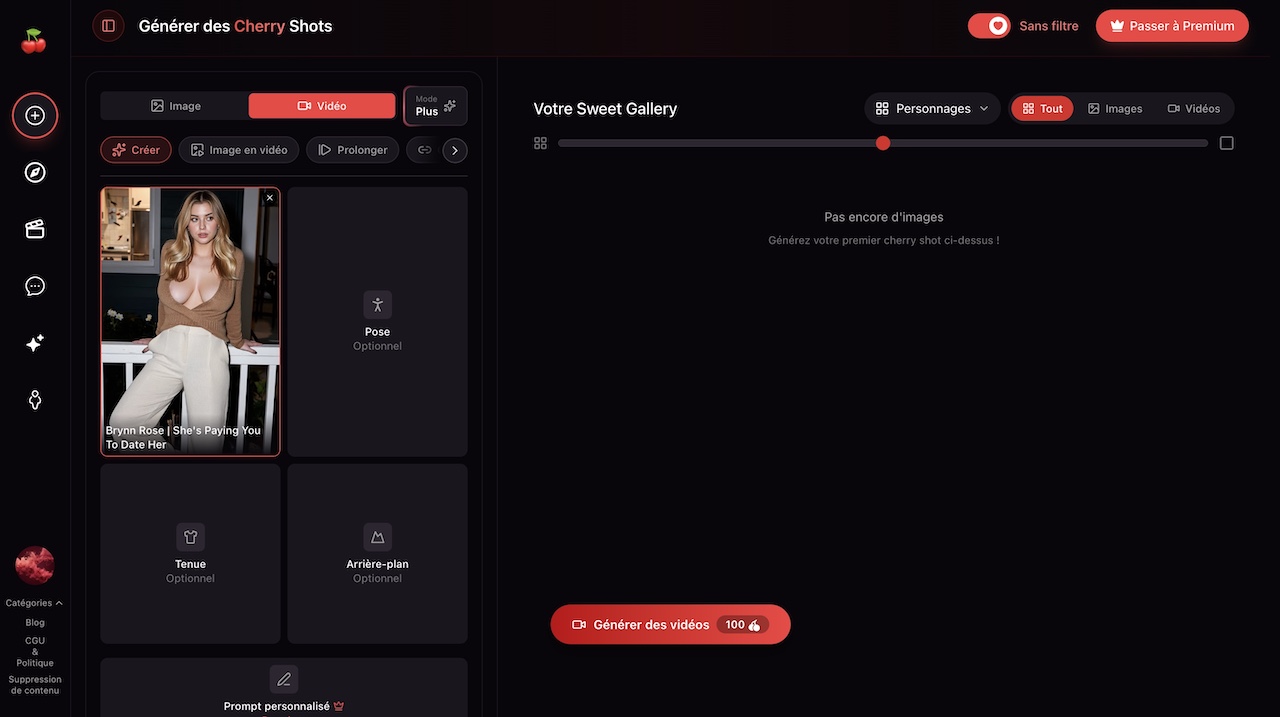Select the Brynn Rose character thumbnail

[x=190, y=322]
